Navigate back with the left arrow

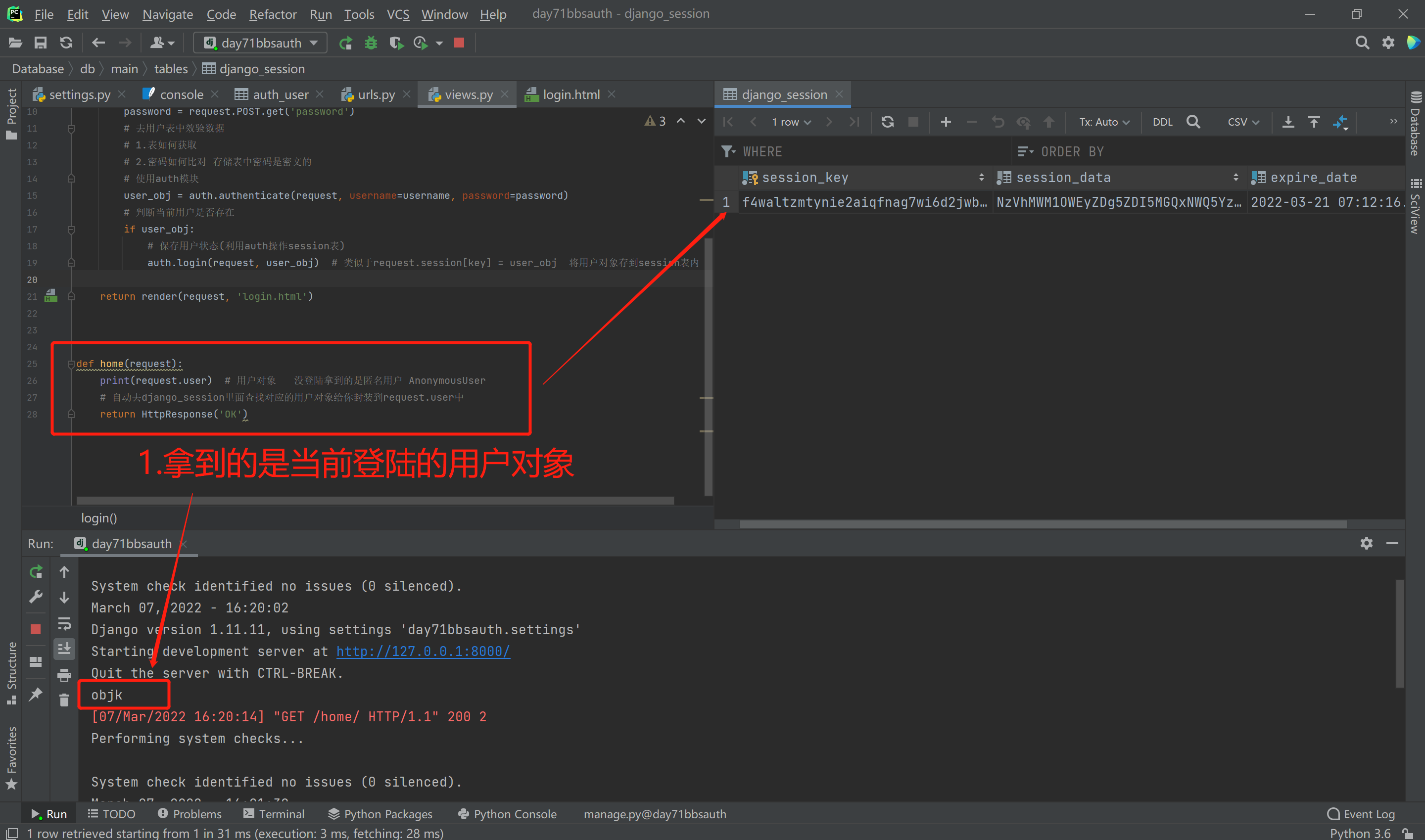tap(98, 43)
